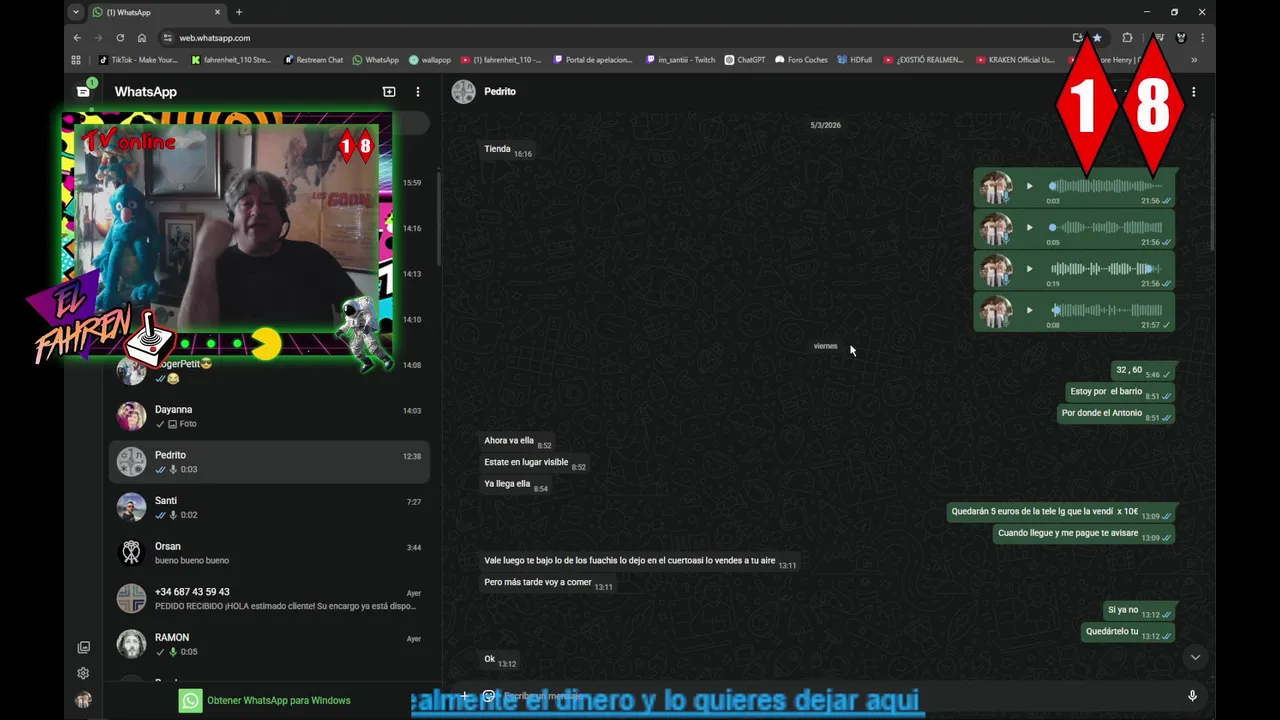Play the 0:19 voice message

point(1029,269)
